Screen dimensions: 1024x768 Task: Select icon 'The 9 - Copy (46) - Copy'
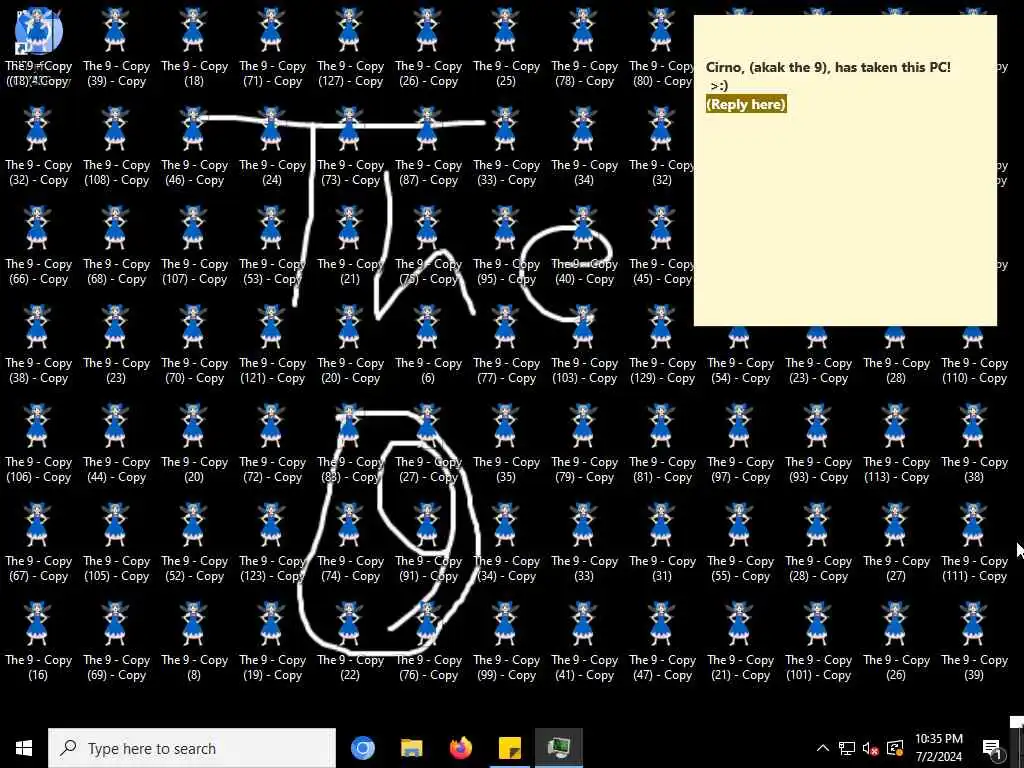194,147
